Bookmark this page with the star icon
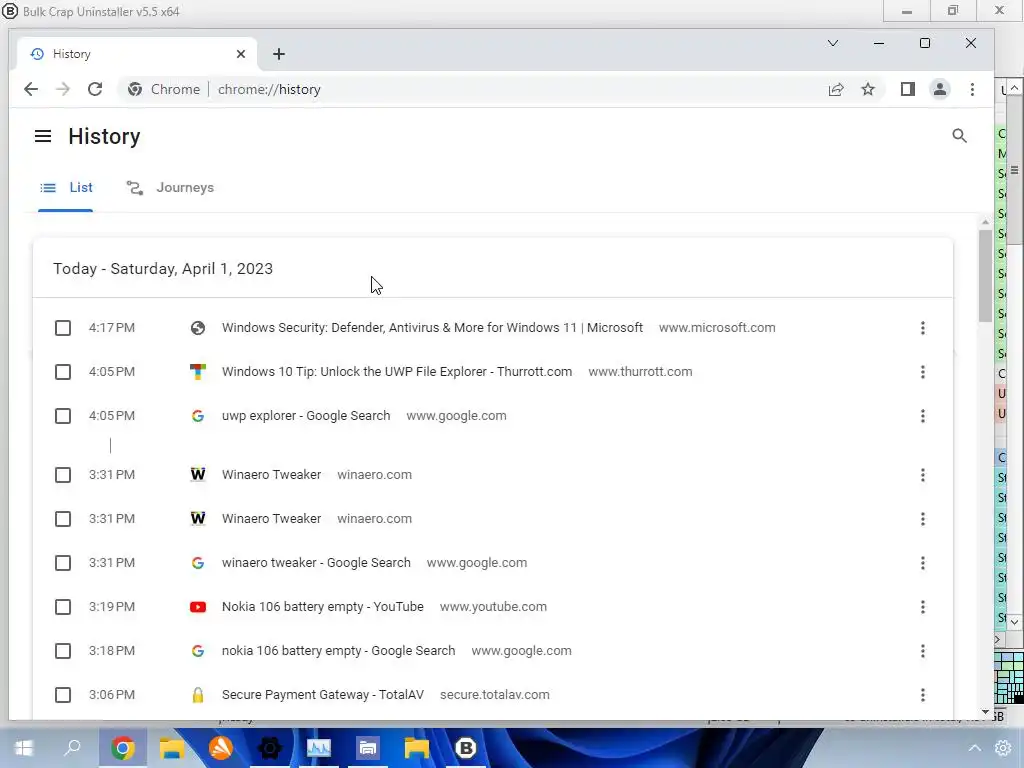 click(868, 89)
